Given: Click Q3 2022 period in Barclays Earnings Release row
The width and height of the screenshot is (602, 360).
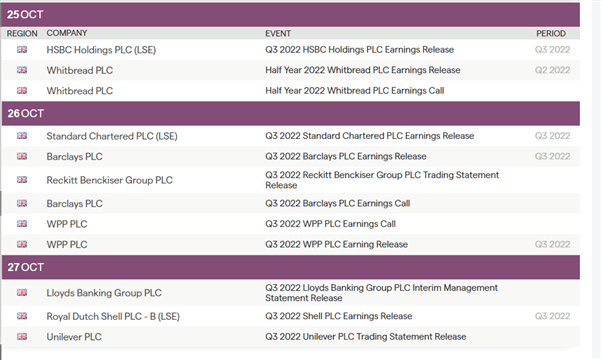Looking at the screenshot, I should pos(552,156).
